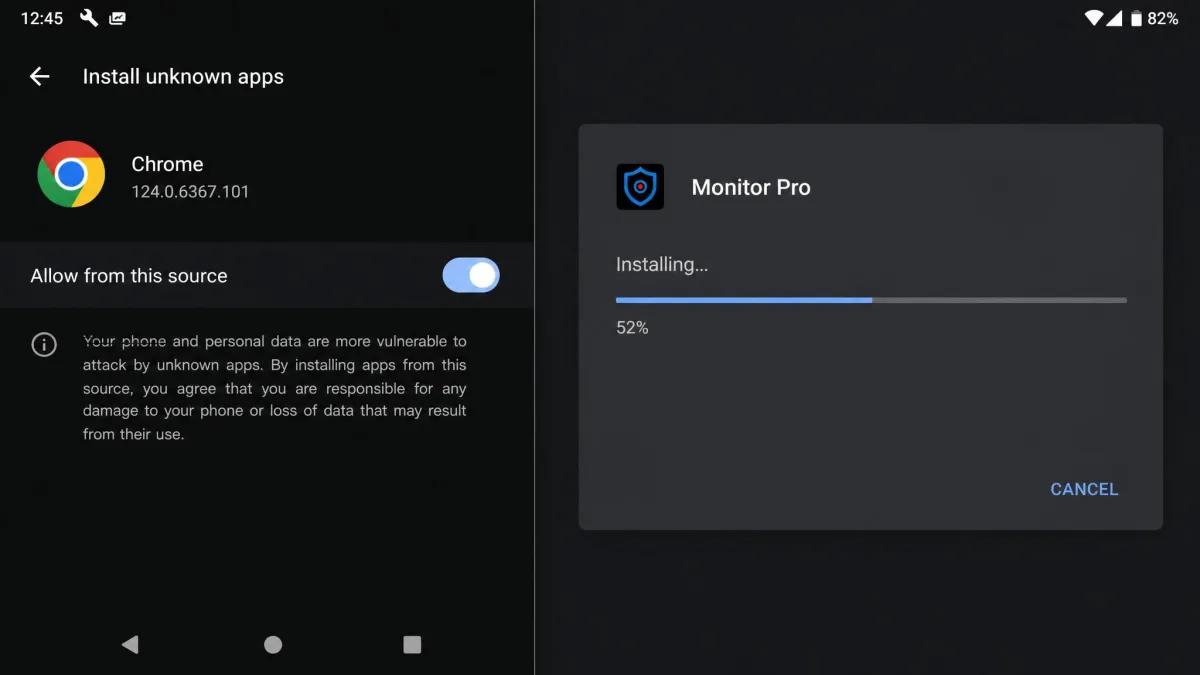Image resolution: width=1200 pixels, height=675 pixels.
Task: Click the installation progress bar
Action: [x=871, y=299]
